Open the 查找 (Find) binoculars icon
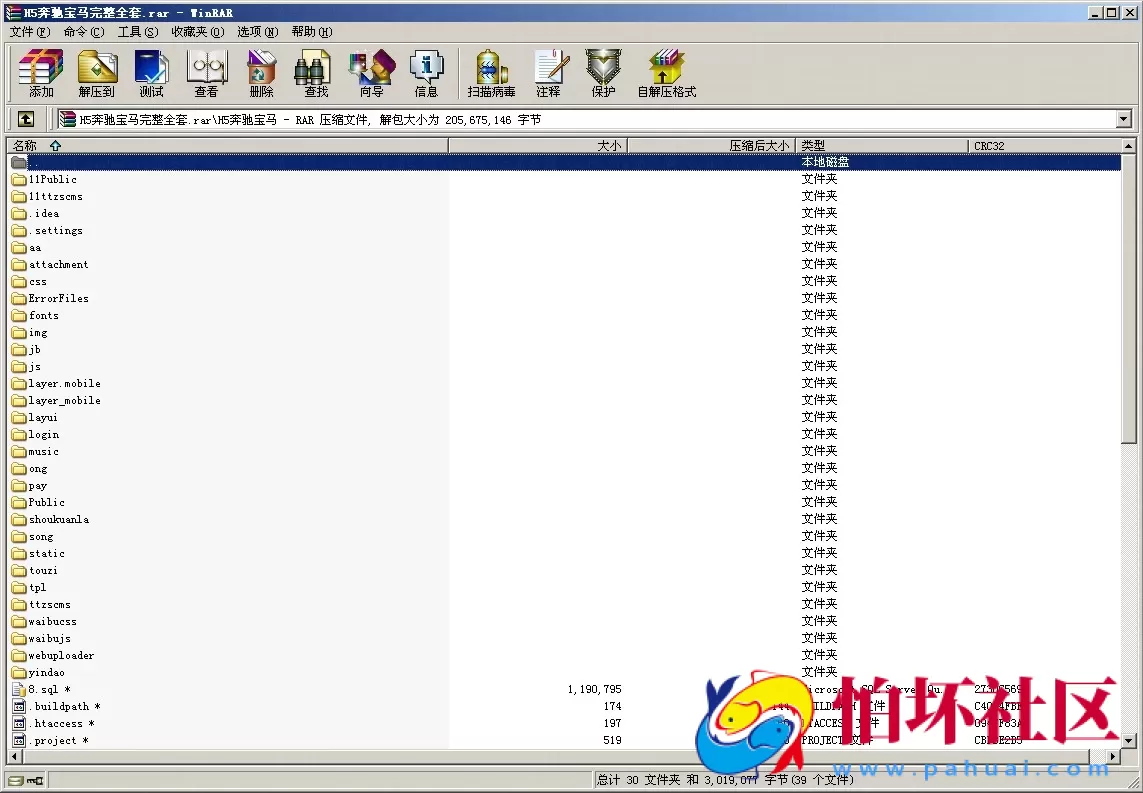1143x793 pixels. (316, 74)
